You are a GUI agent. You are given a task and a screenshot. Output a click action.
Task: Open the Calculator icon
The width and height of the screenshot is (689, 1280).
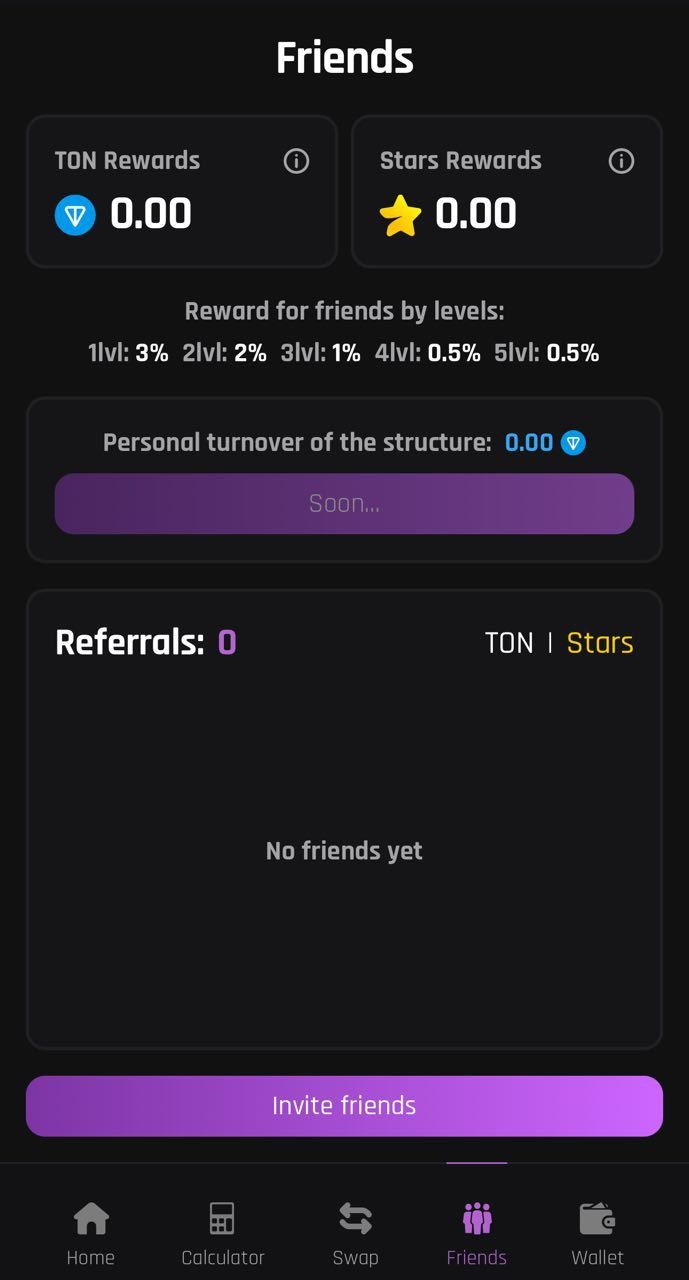click(x=221, y=1218)
